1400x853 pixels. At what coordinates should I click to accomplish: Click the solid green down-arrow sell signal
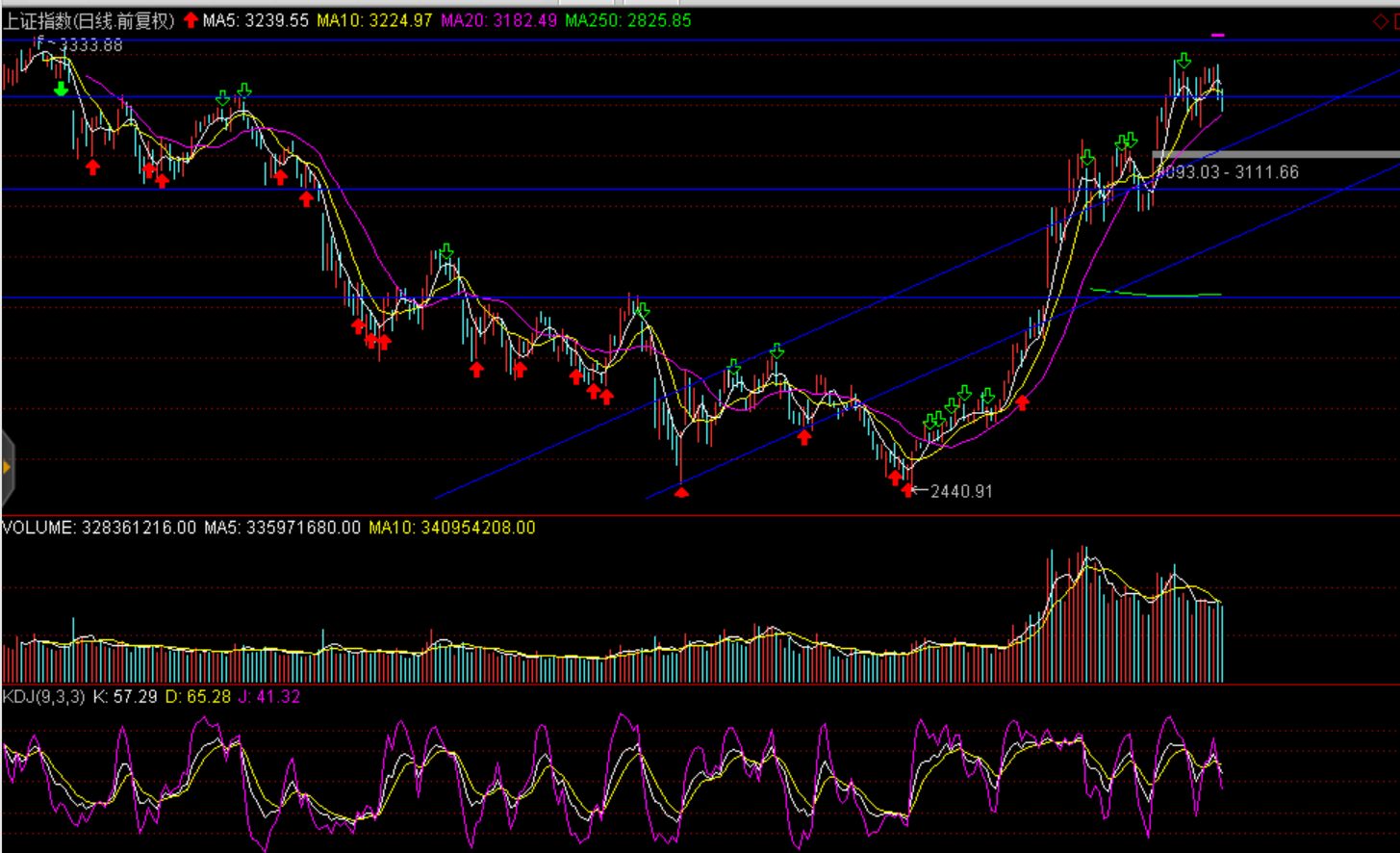pos(61,90)
